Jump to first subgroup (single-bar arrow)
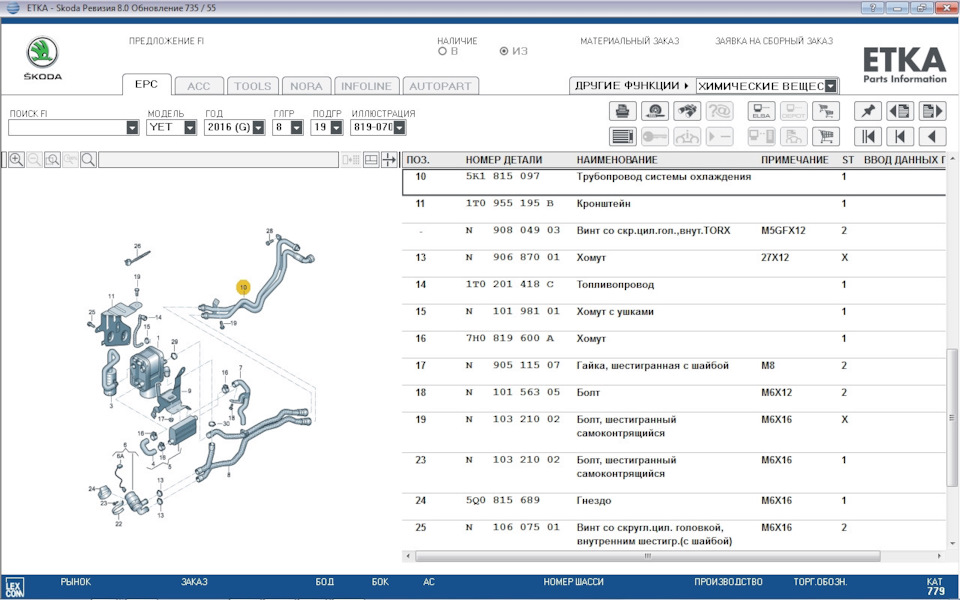 point(900,137)
